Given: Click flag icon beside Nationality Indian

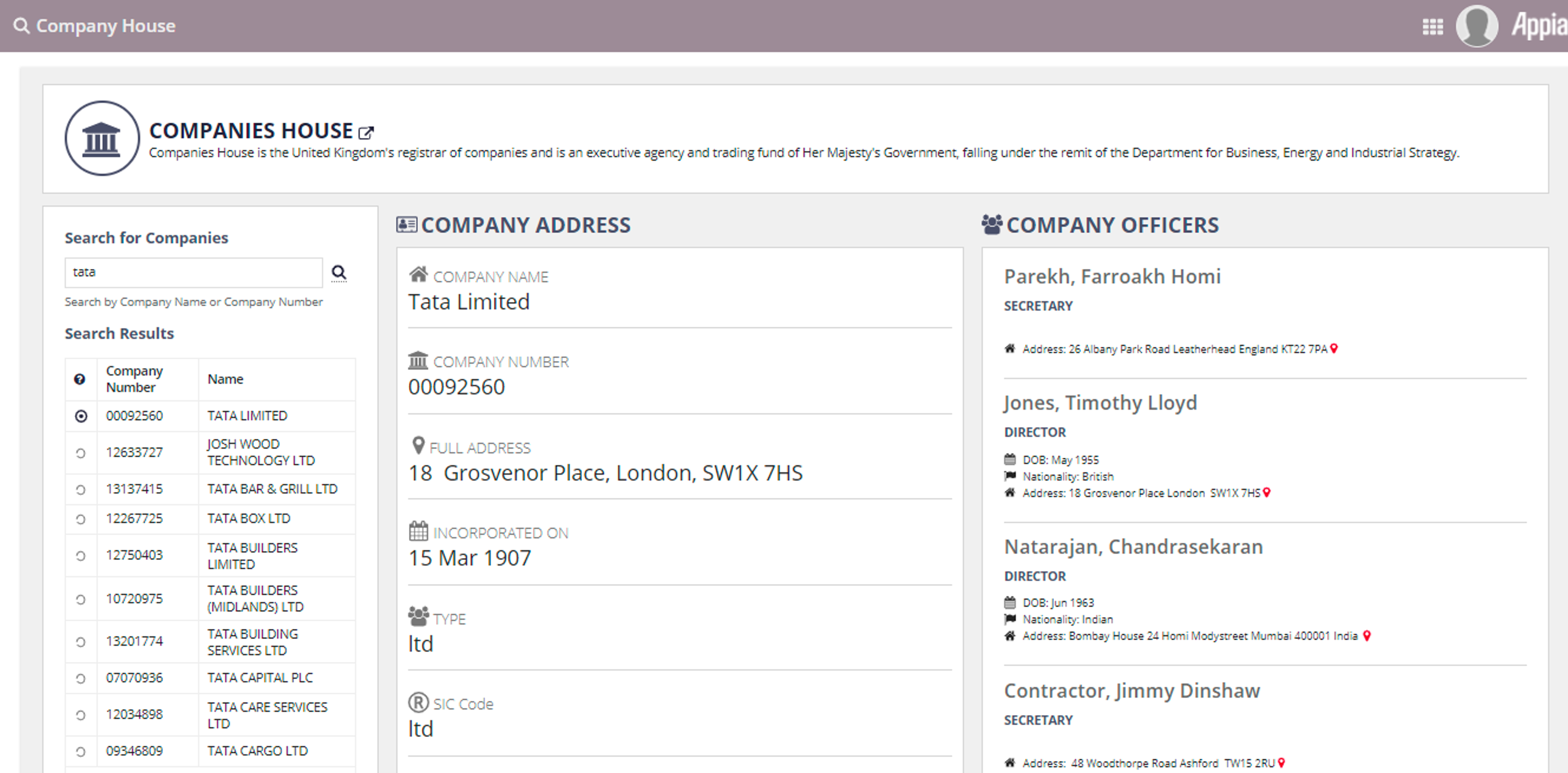Looking at the screenshot, I should 1010,619.
